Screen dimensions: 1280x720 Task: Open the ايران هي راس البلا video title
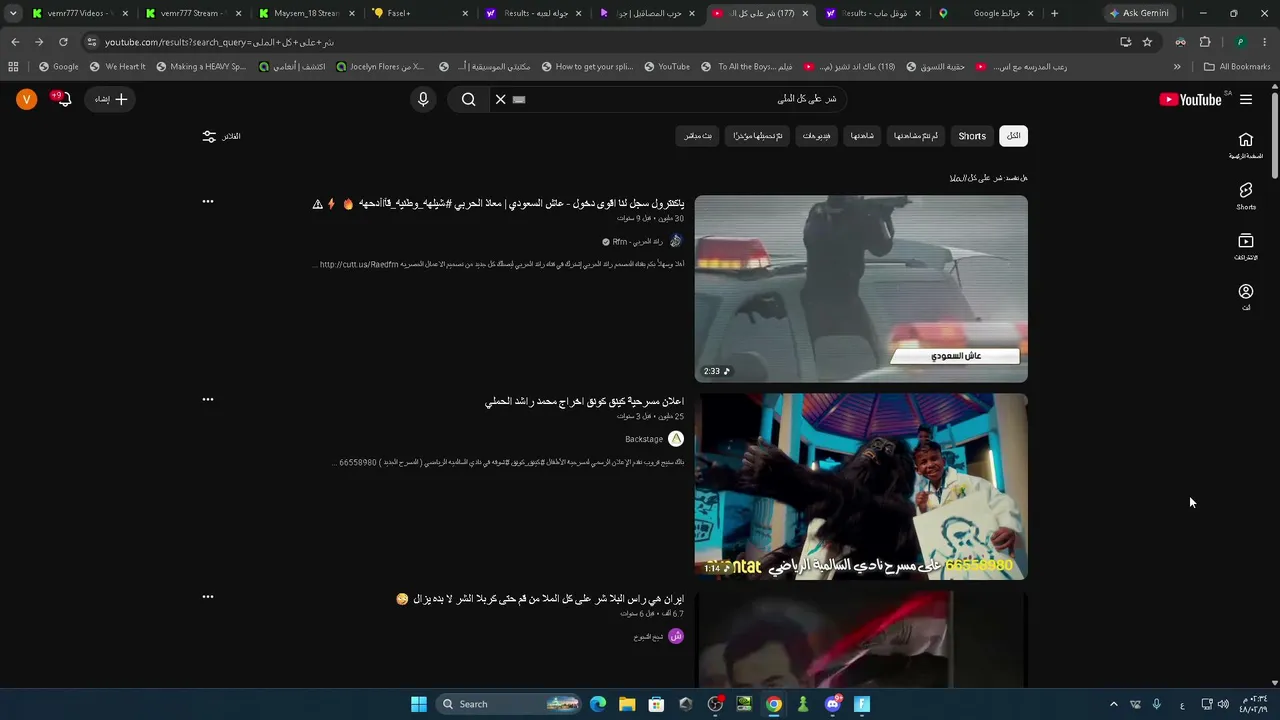[x=541, y=599]
